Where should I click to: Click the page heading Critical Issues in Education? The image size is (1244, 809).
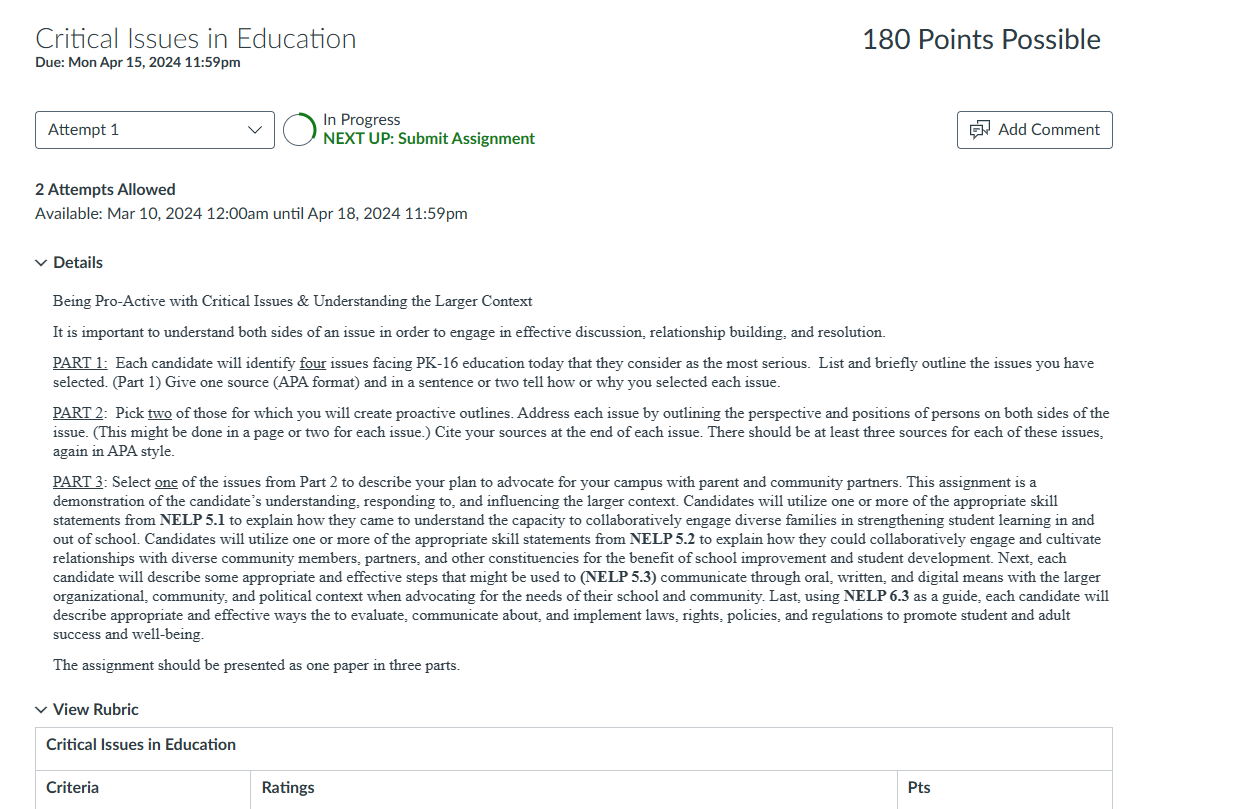point(196,39)
